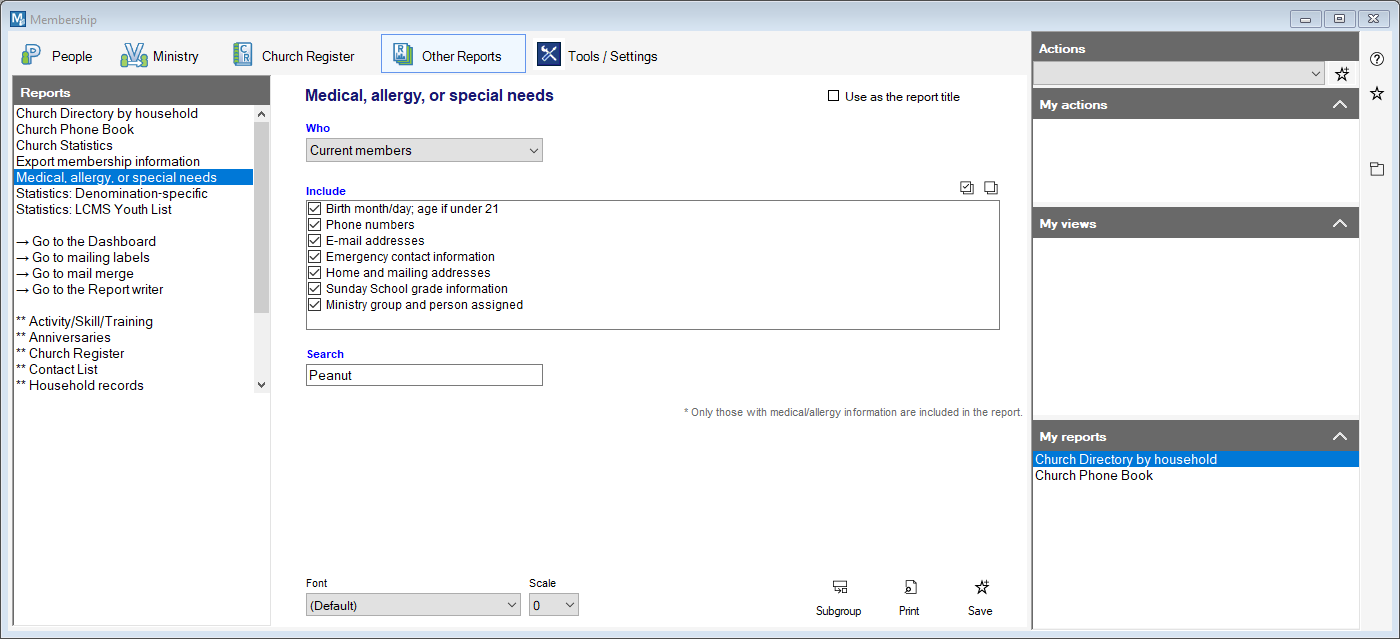Click the Search field containing 'Peanut'
This screenshot has height=639, width=1400.
[423, 375]
